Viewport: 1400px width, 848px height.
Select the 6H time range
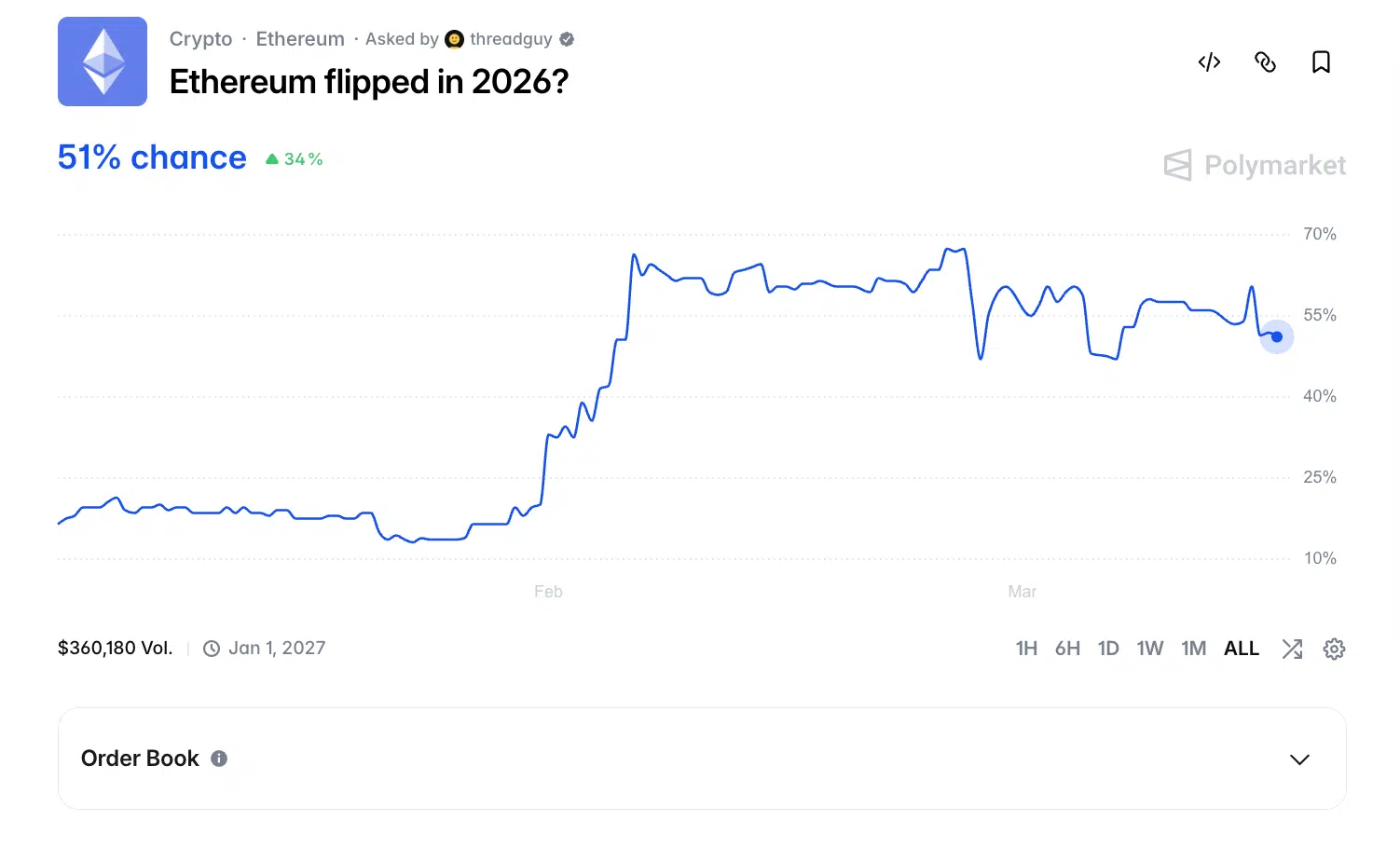(1067, 649)
